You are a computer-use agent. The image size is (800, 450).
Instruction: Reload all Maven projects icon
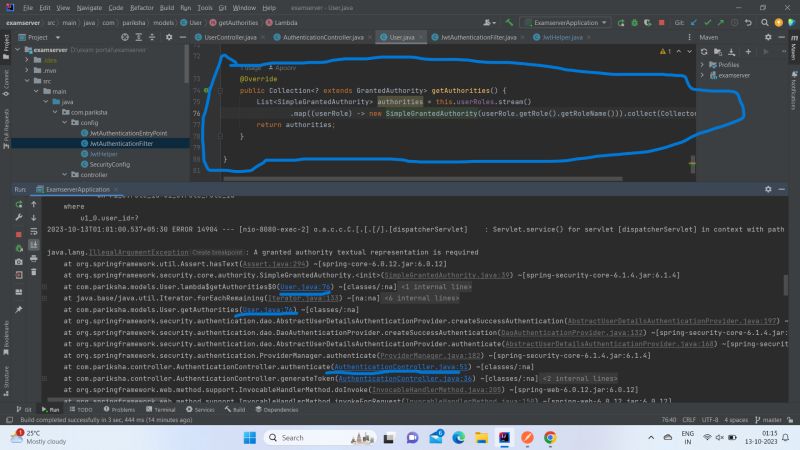pos(704,52)
